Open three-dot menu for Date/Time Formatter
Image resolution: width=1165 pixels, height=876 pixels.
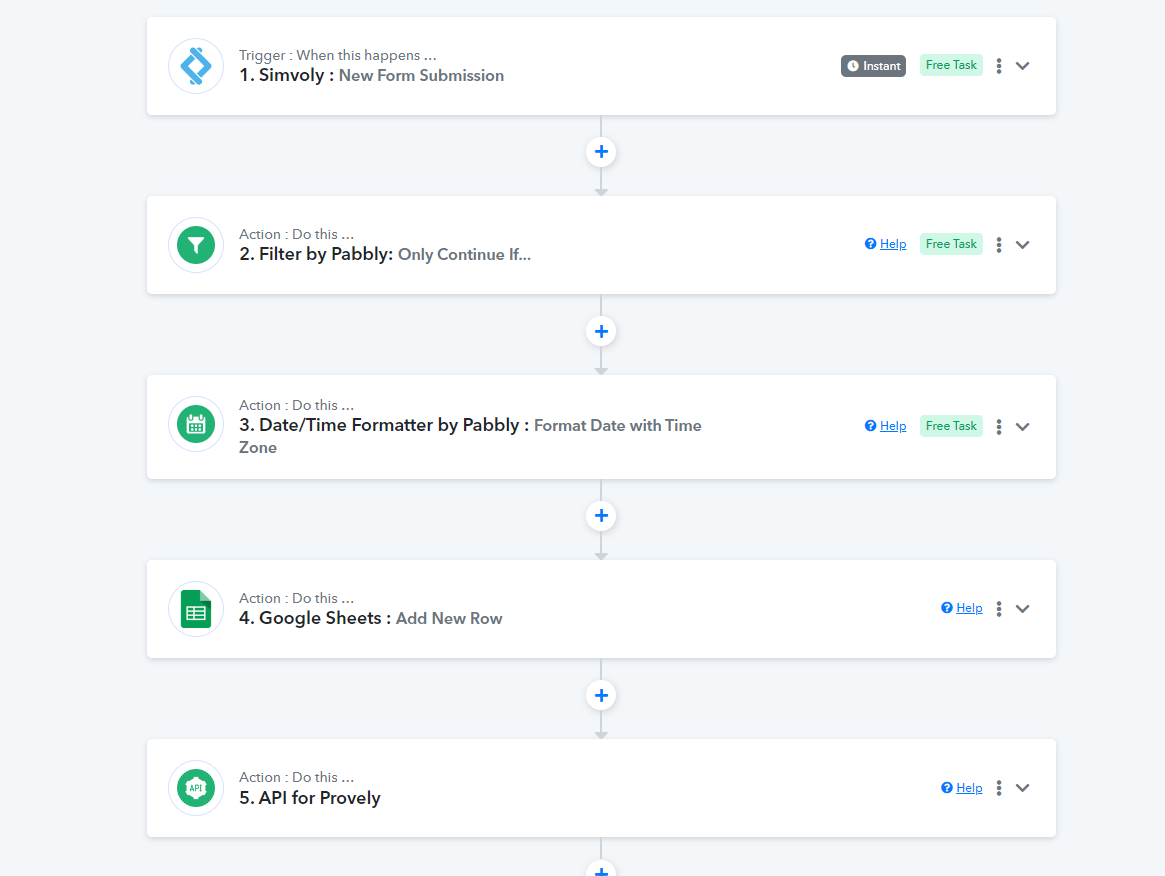[x=999, y=426]
